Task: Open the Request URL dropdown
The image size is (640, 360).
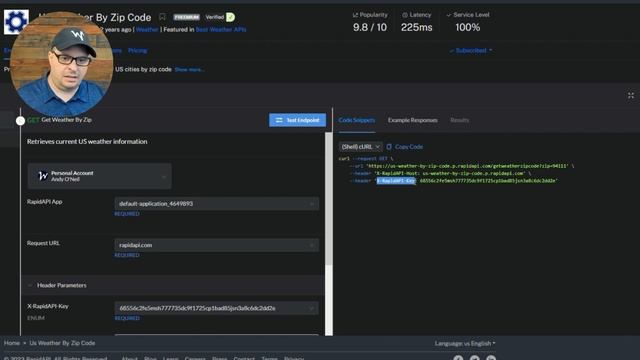Action: point(217,245)
